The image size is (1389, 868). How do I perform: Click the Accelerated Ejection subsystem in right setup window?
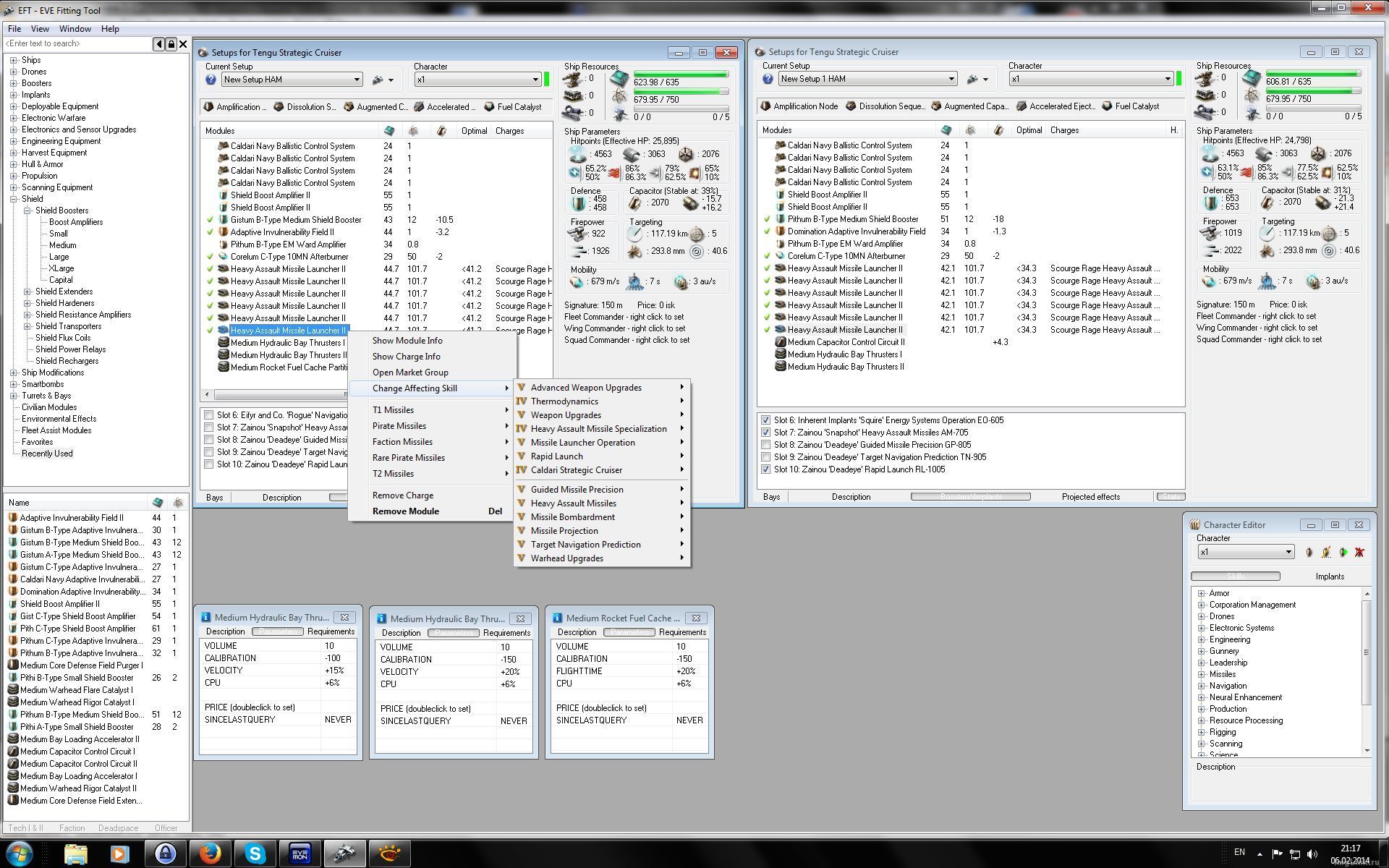(1056, 106)
